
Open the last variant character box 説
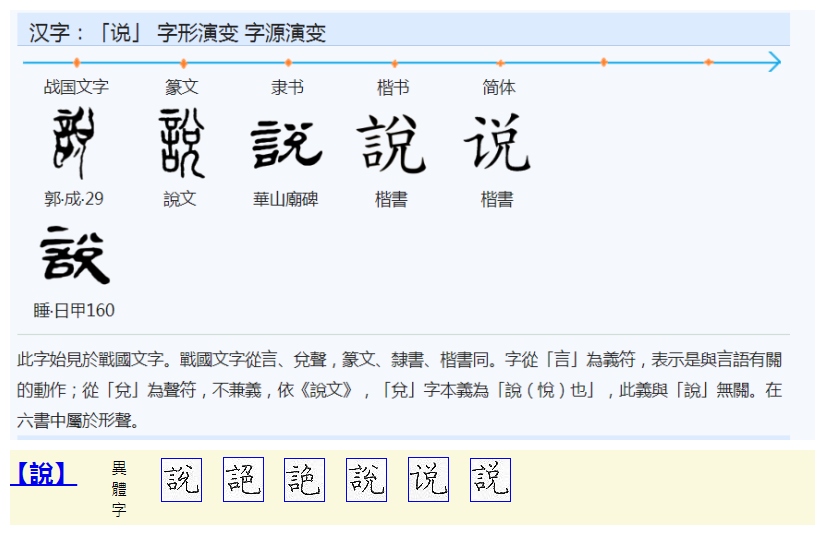[490, 480]
